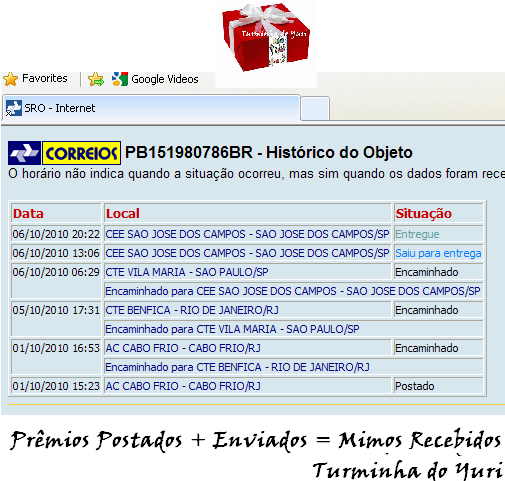
Task: Click the 'O horário não indica' notice text
Action: (256, 174)
